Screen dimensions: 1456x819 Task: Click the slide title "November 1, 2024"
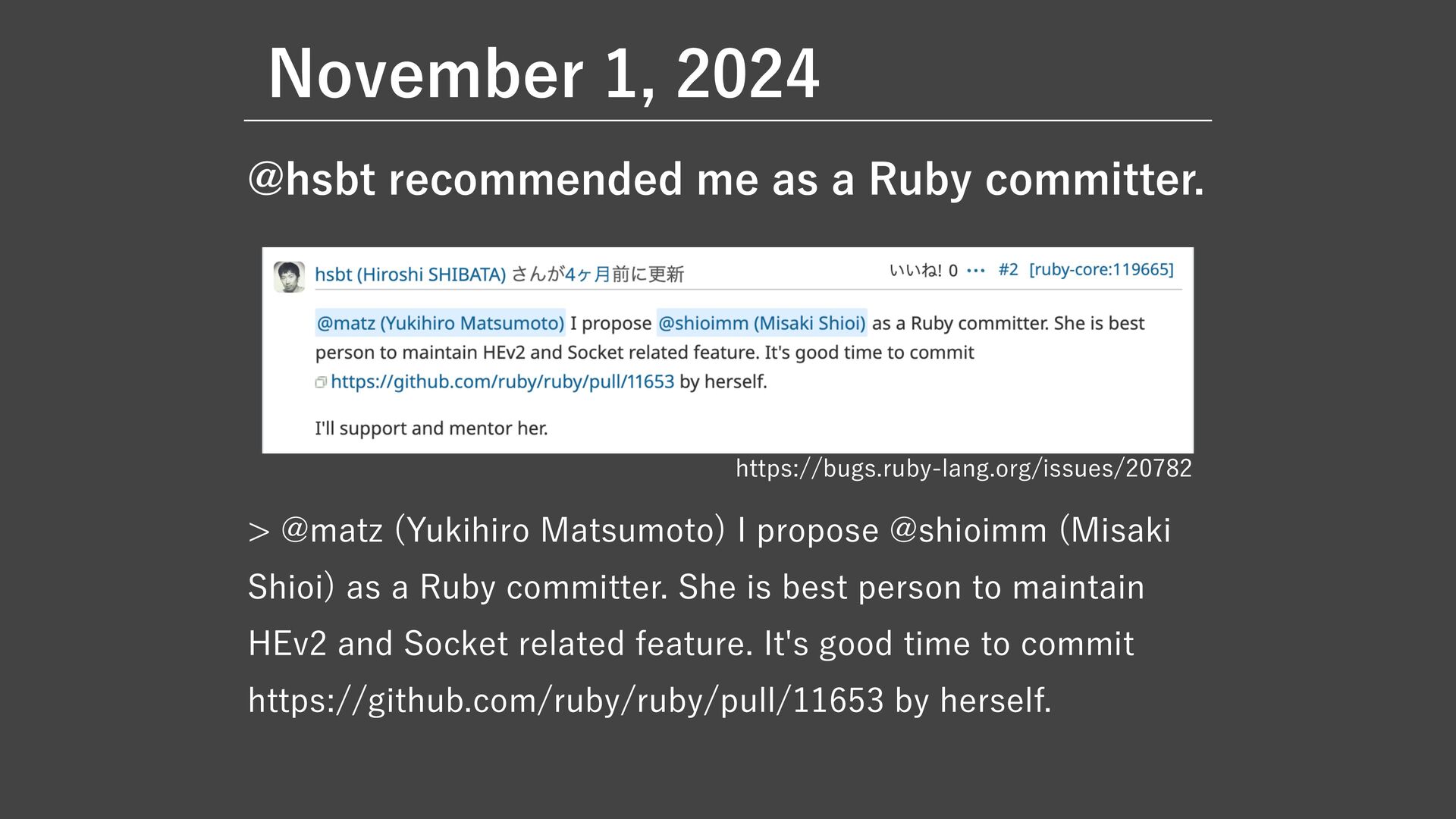[x=543, y=74]
